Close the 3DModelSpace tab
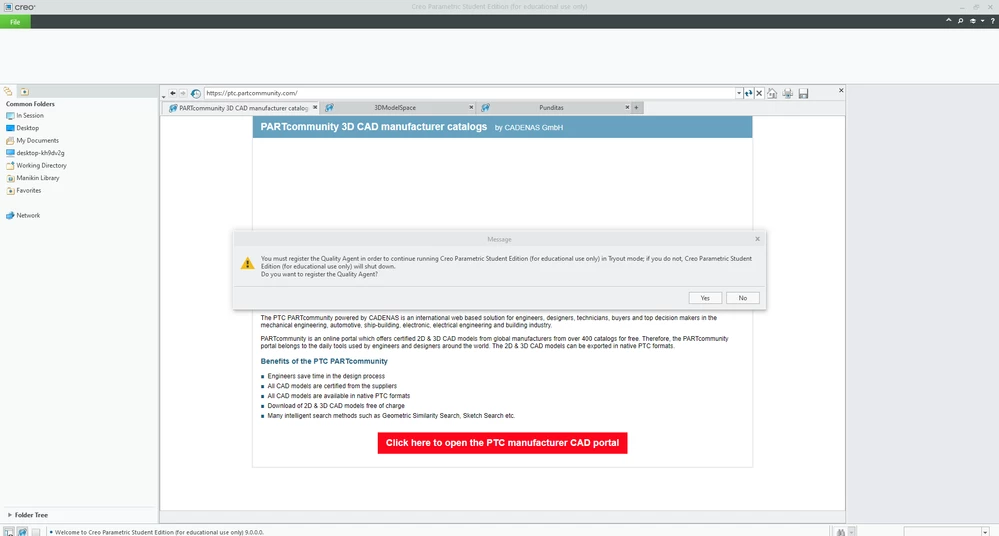The width and height of the screenshot is (999, 536). 471,107
